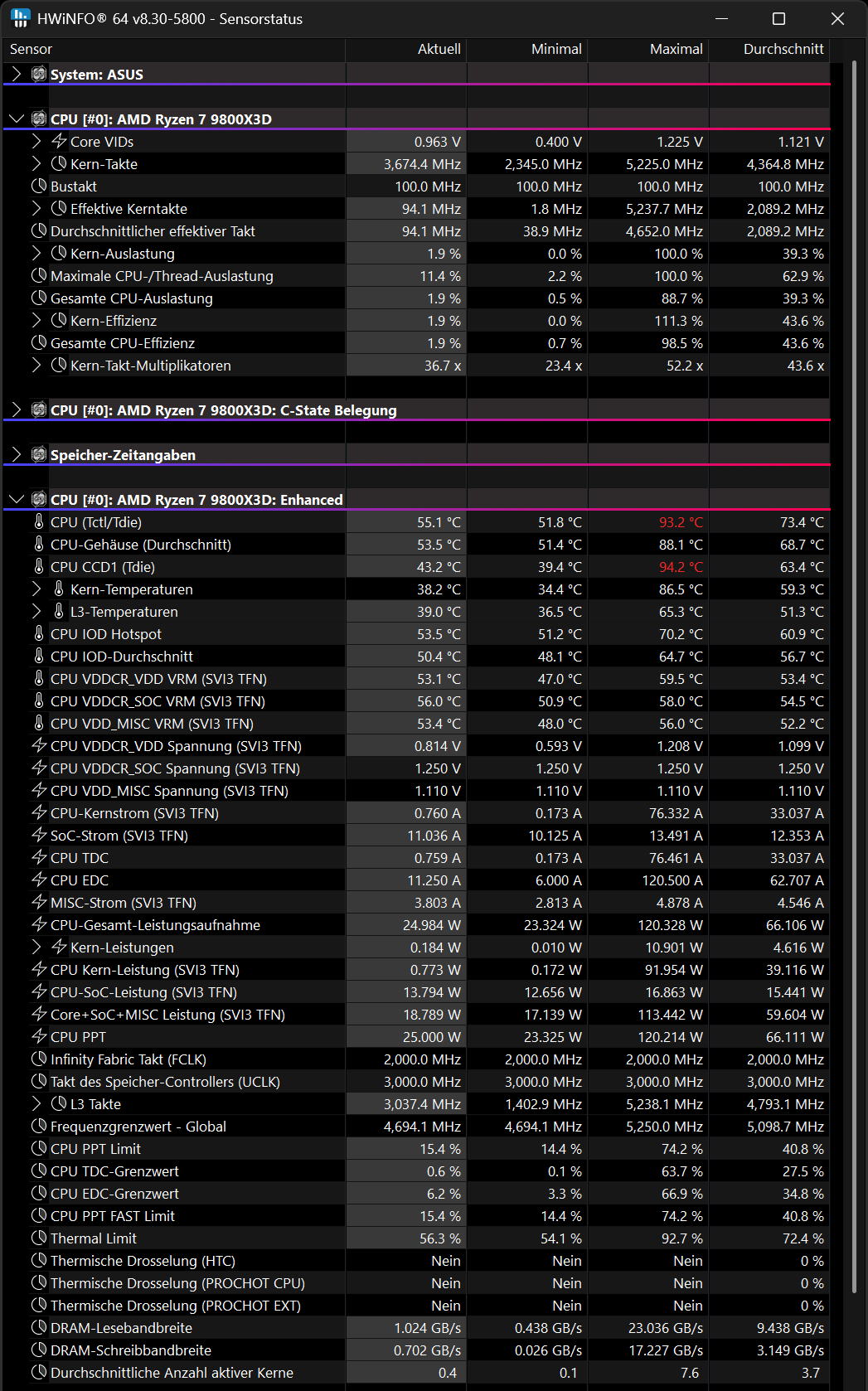Expand the Kern-Temperaturen row

[36, 589]
